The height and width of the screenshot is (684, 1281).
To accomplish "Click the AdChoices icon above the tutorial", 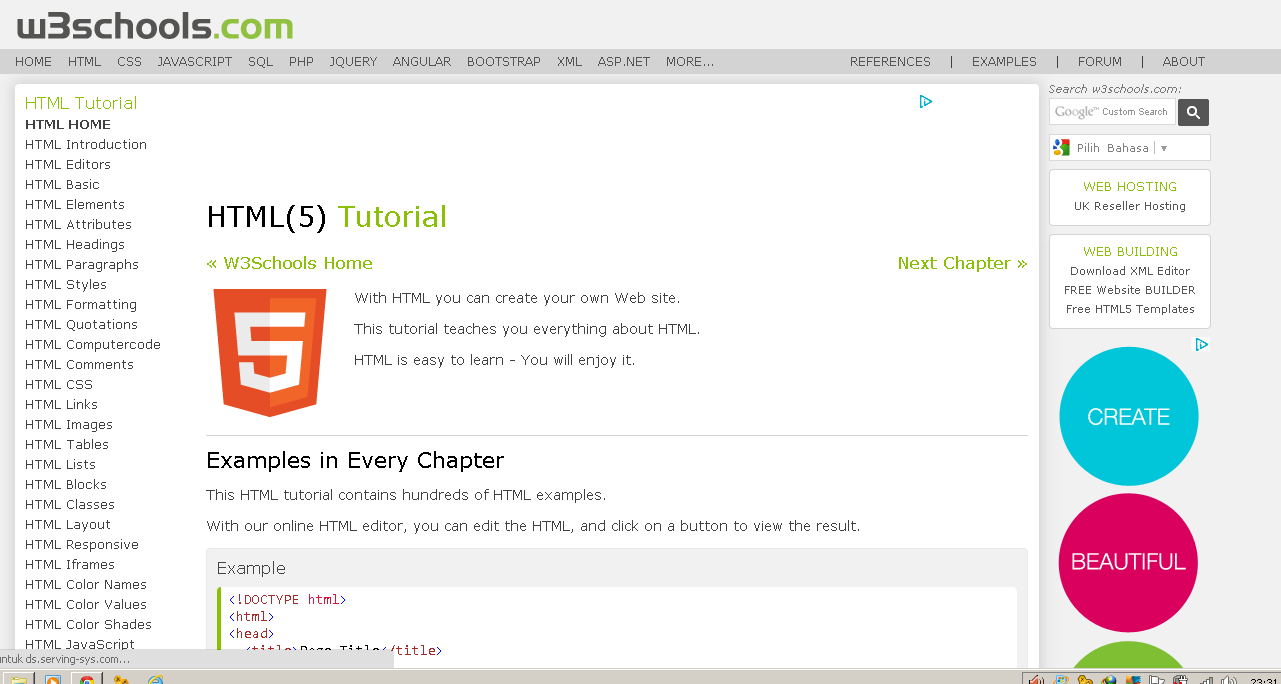I will point(926,101).
